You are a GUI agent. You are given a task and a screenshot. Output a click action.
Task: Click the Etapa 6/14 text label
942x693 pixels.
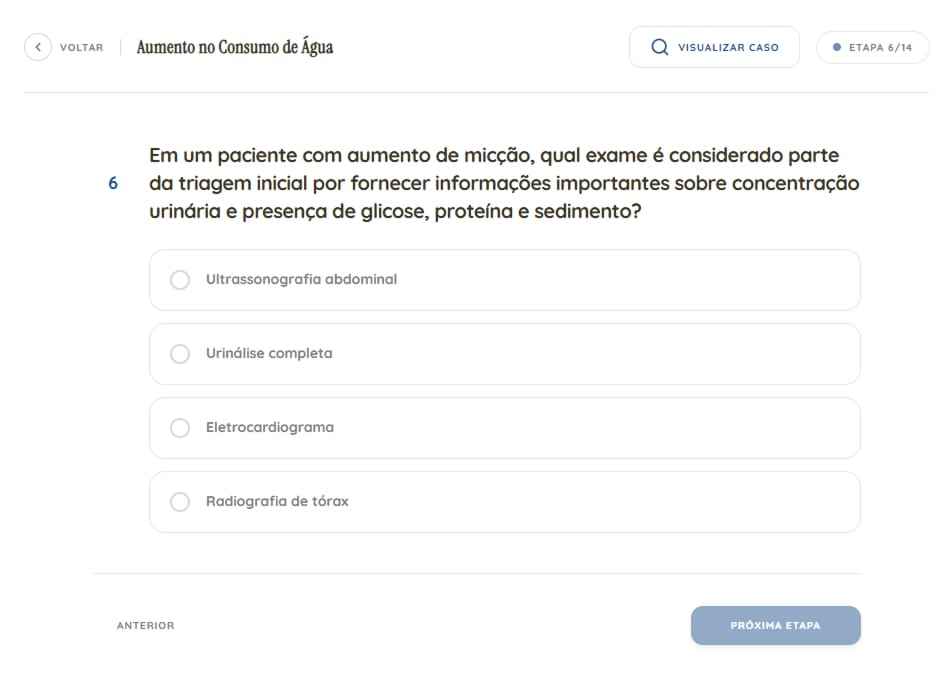click(x=880, y=47)
